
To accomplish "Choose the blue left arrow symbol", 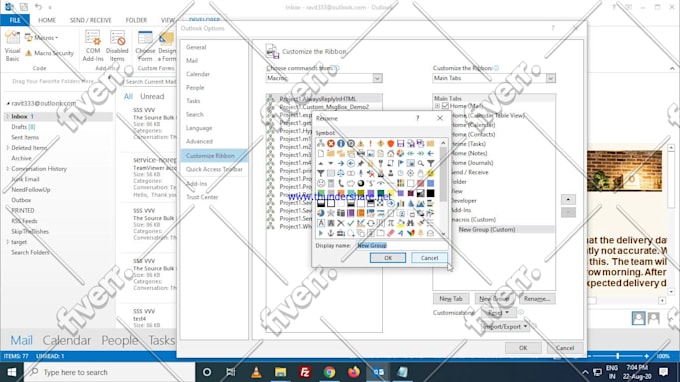I will click(x=431, y=153).
